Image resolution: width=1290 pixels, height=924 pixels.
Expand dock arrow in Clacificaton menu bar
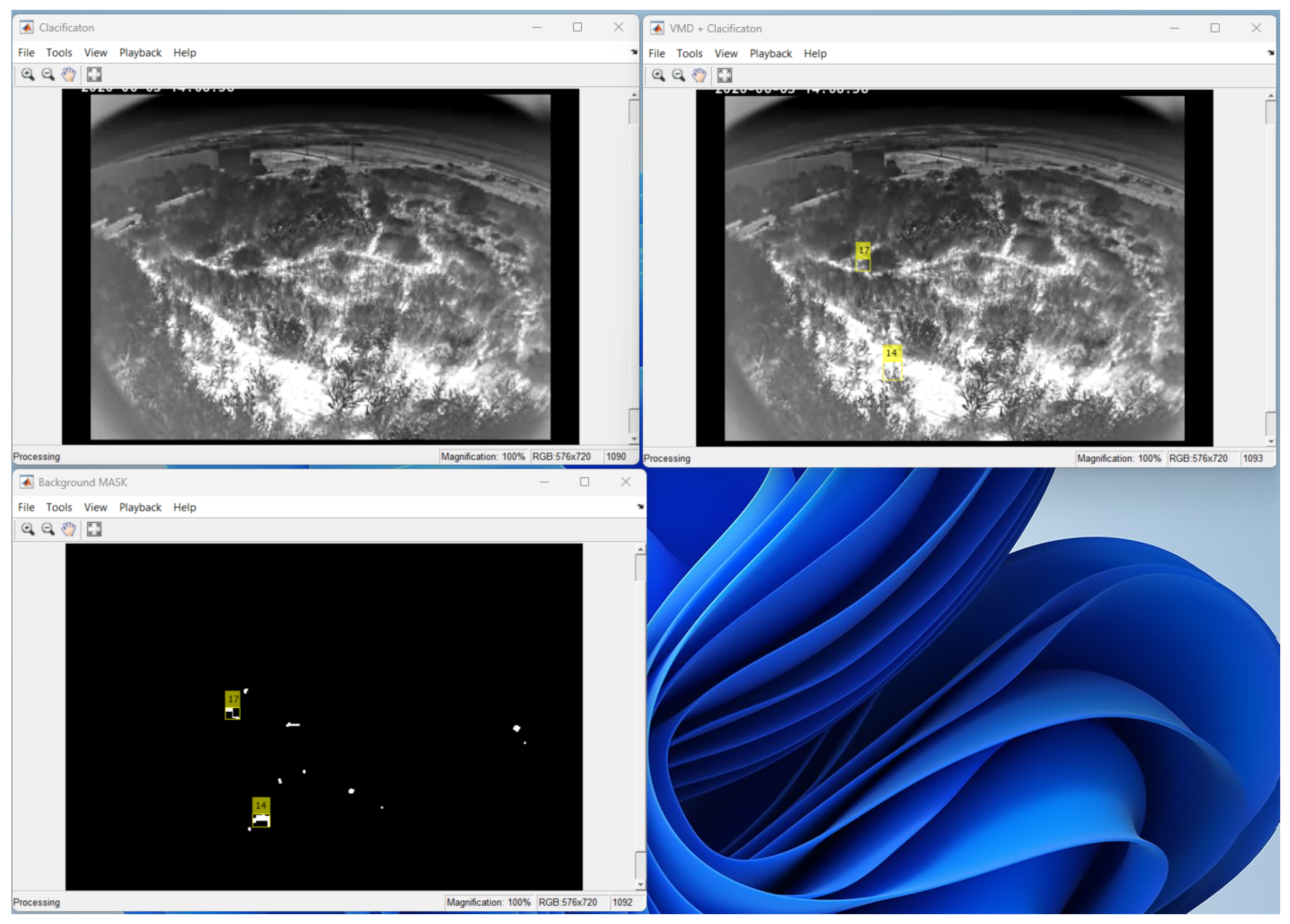point(634,52)
